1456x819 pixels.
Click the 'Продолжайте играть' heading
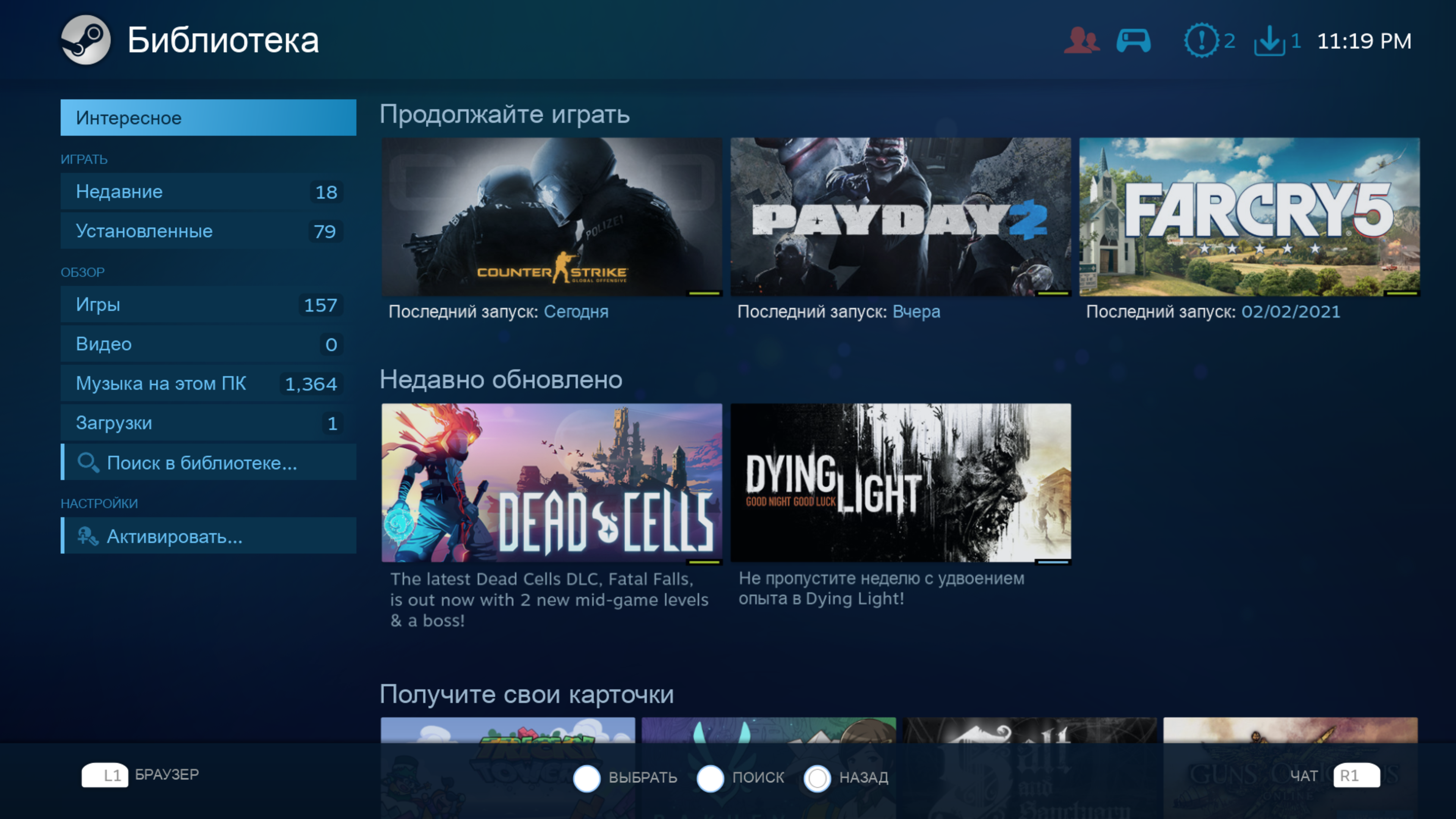point(505,115)
